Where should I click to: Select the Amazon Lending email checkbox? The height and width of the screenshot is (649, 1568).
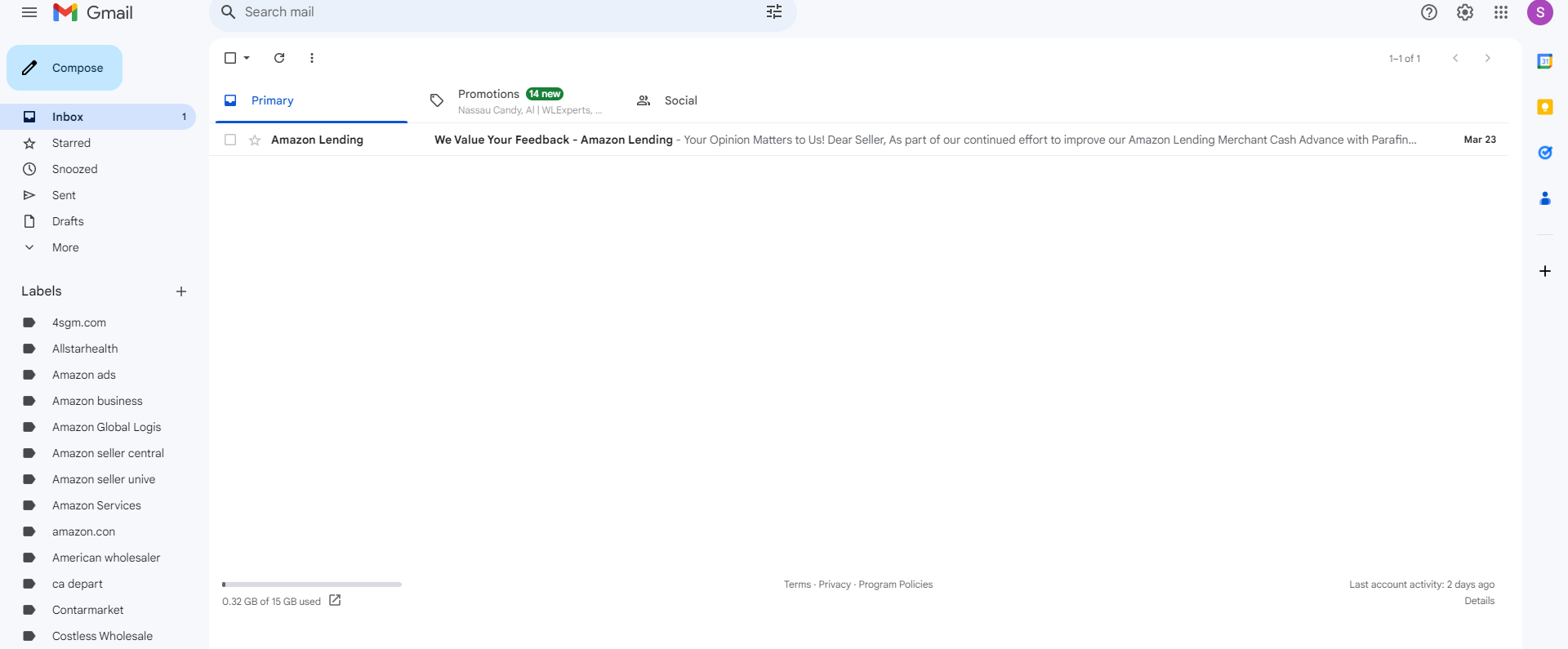(230, 140)
